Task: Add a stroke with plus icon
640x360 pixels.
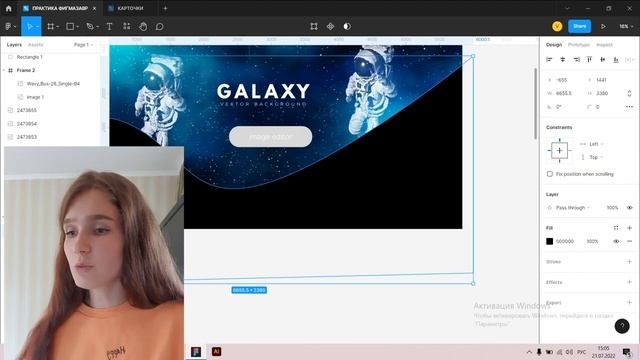Action: [x=629, y=262]
